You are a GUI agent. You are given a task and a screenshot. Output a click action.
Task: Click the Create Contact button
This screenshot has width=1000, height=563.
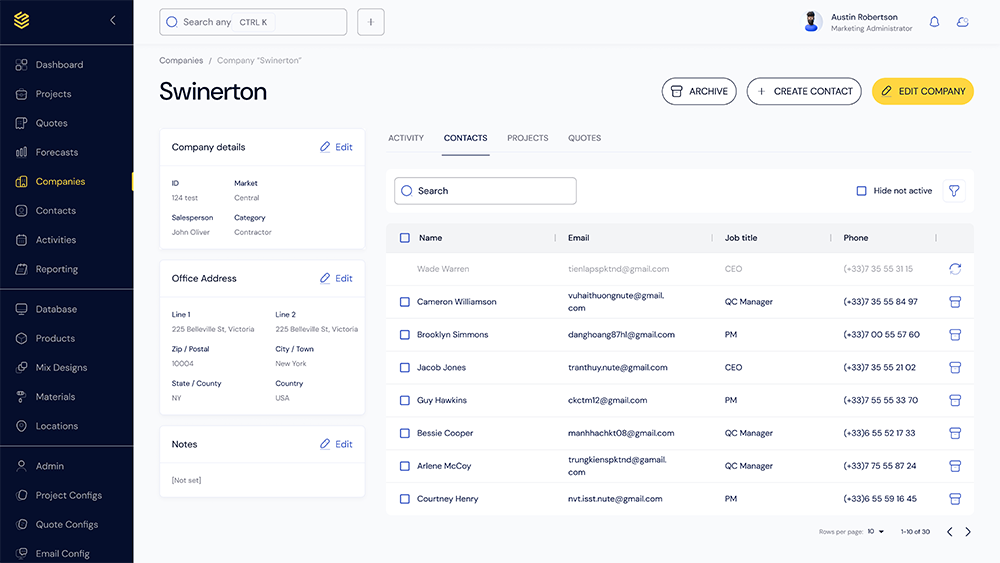pyautogui.click(x=804, y=91)
